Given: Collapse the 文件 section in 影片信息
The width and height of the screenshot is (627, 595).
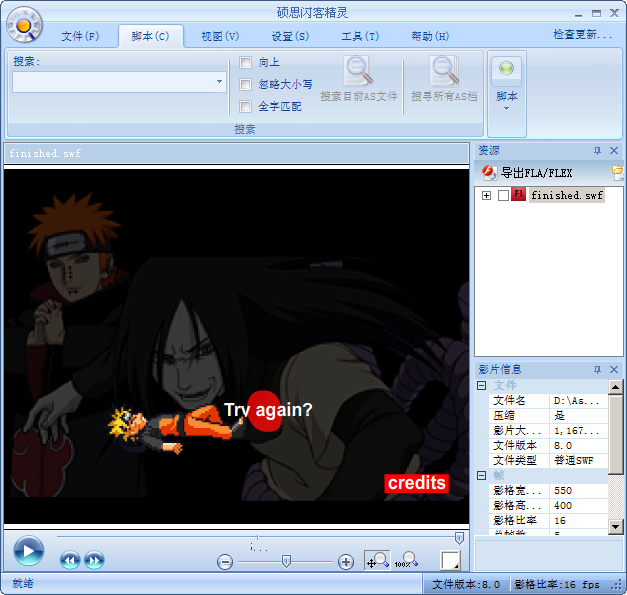Looking at the screenshot, I should coord(482,385).
